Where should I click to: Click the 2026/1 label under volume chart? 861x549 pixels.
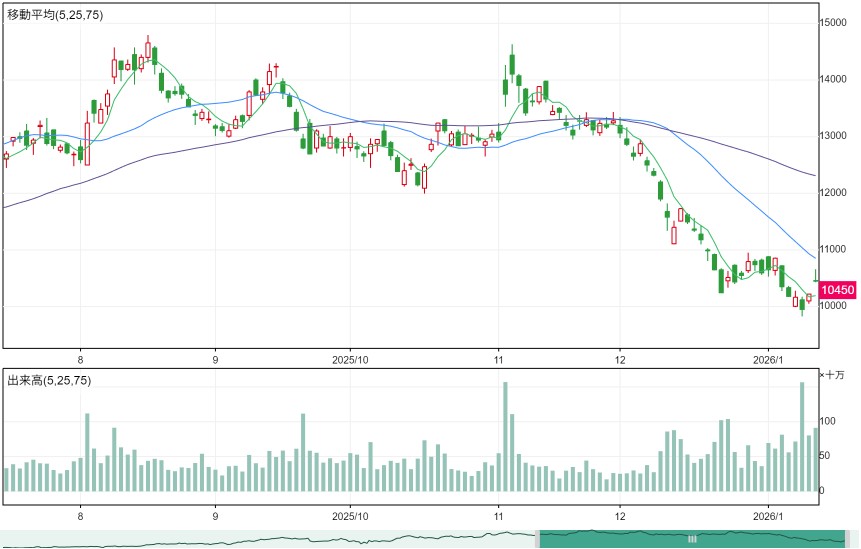pyautogui.click(x=768, y=517)
